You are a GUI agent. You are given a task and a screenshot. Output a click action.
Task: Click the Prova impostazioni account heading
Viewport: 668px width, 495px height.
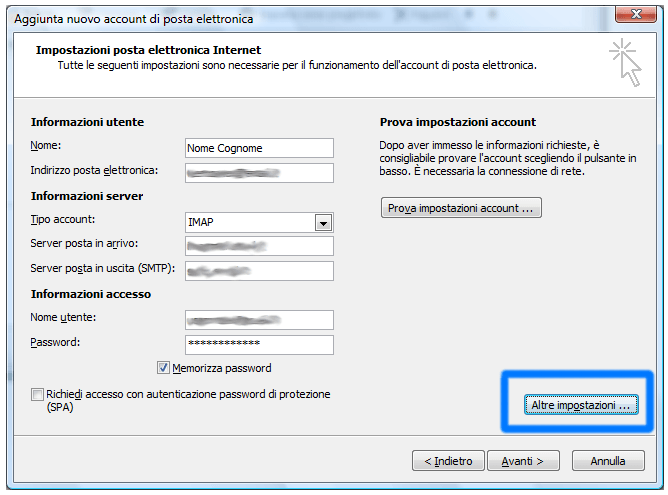tap(458, 122)
